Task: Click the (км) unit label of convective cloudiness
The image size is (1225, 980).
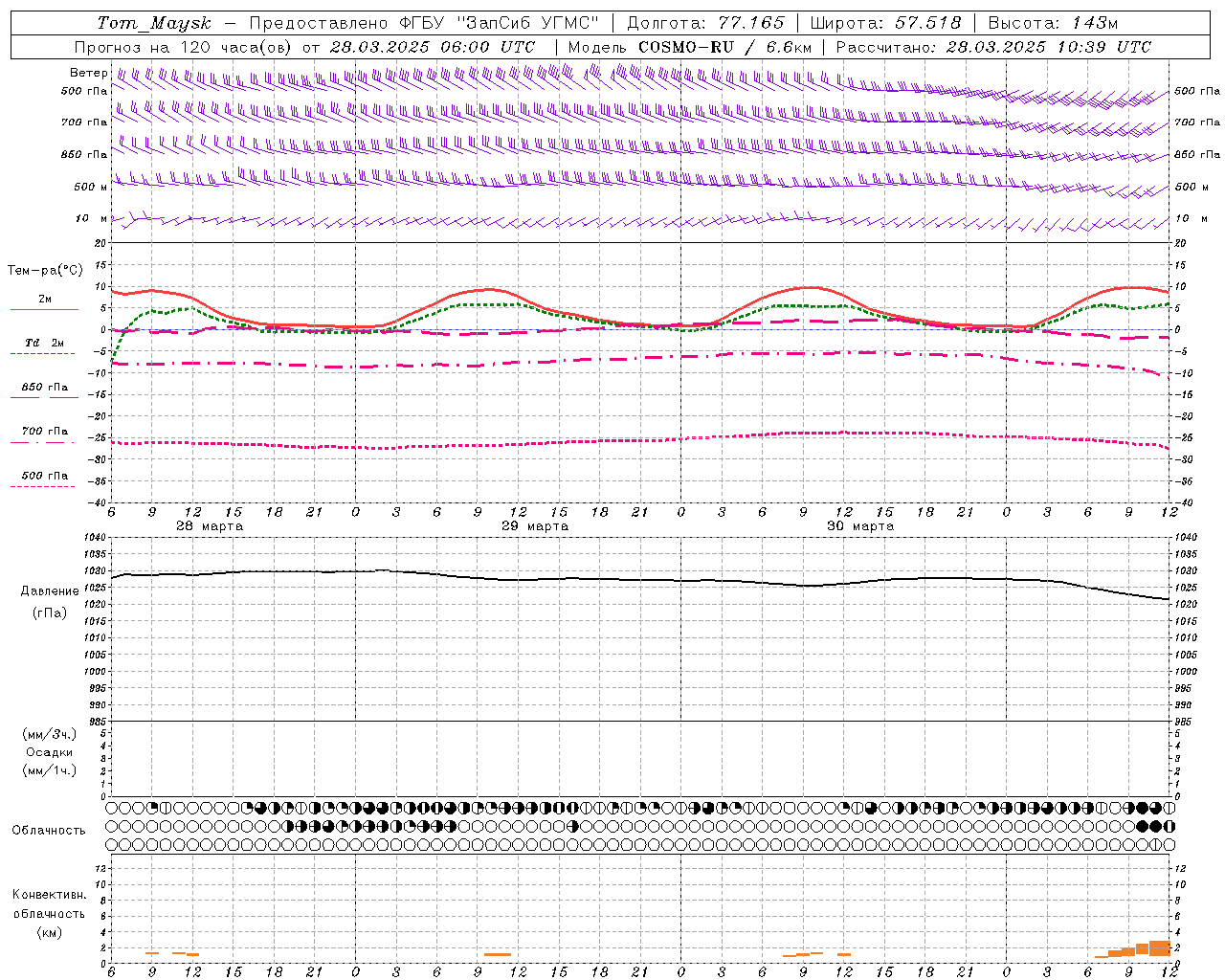Action: pos(50,932)
